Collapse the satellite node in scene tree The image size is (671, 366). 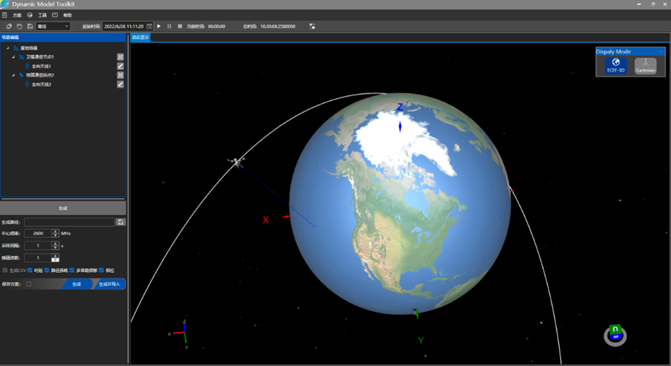point(13,57)
